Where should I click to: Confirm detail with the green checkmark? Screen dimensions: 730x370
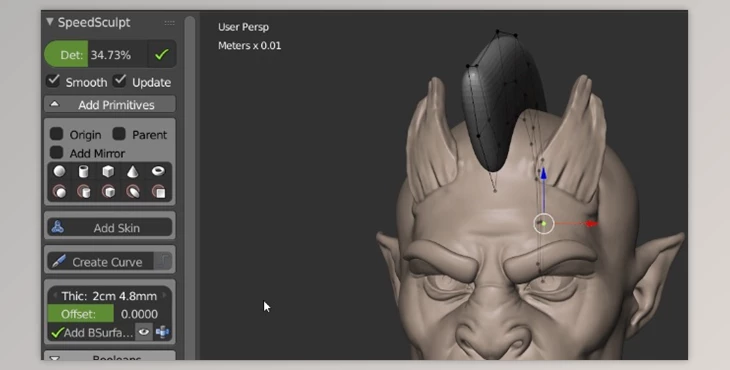(162, 54)
